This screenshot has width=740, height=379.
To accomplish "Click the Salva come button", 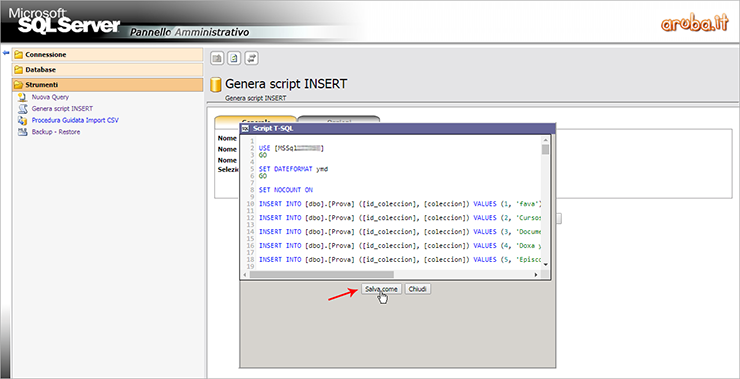I will click(381, 289).
